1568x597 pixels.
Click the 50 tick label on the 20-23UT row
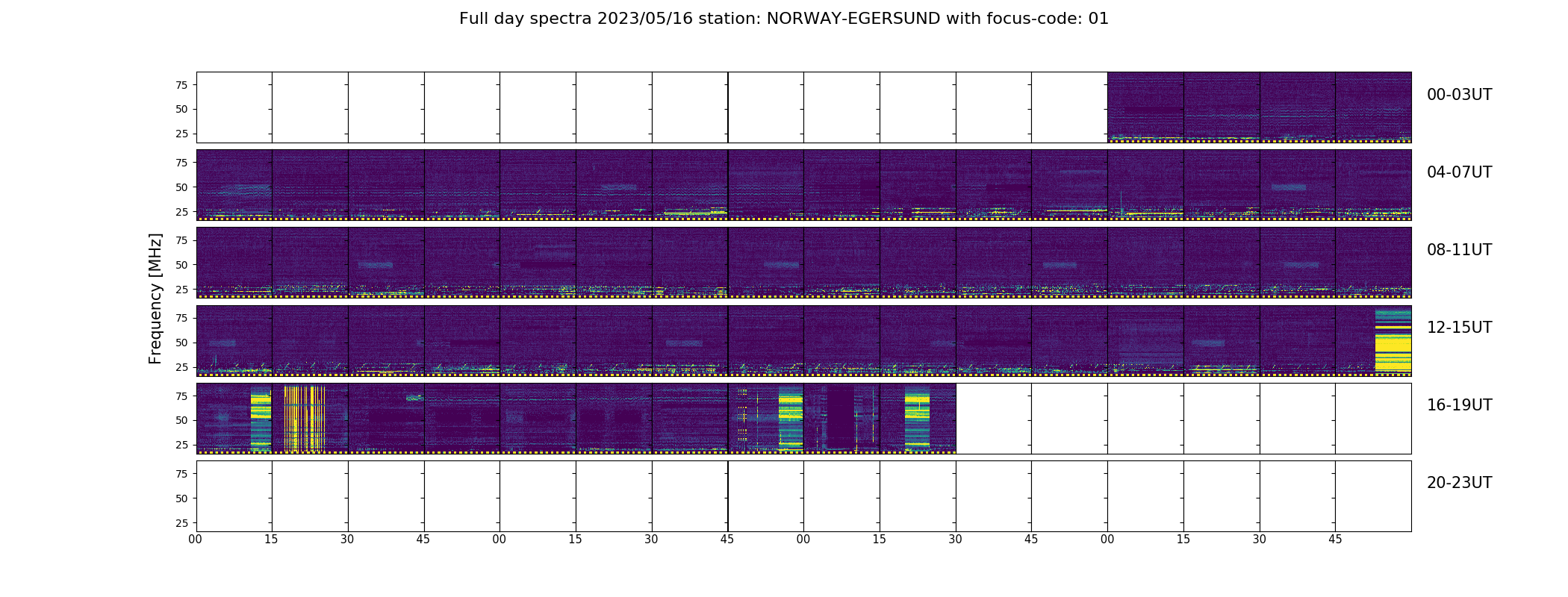tap(181, 498)
